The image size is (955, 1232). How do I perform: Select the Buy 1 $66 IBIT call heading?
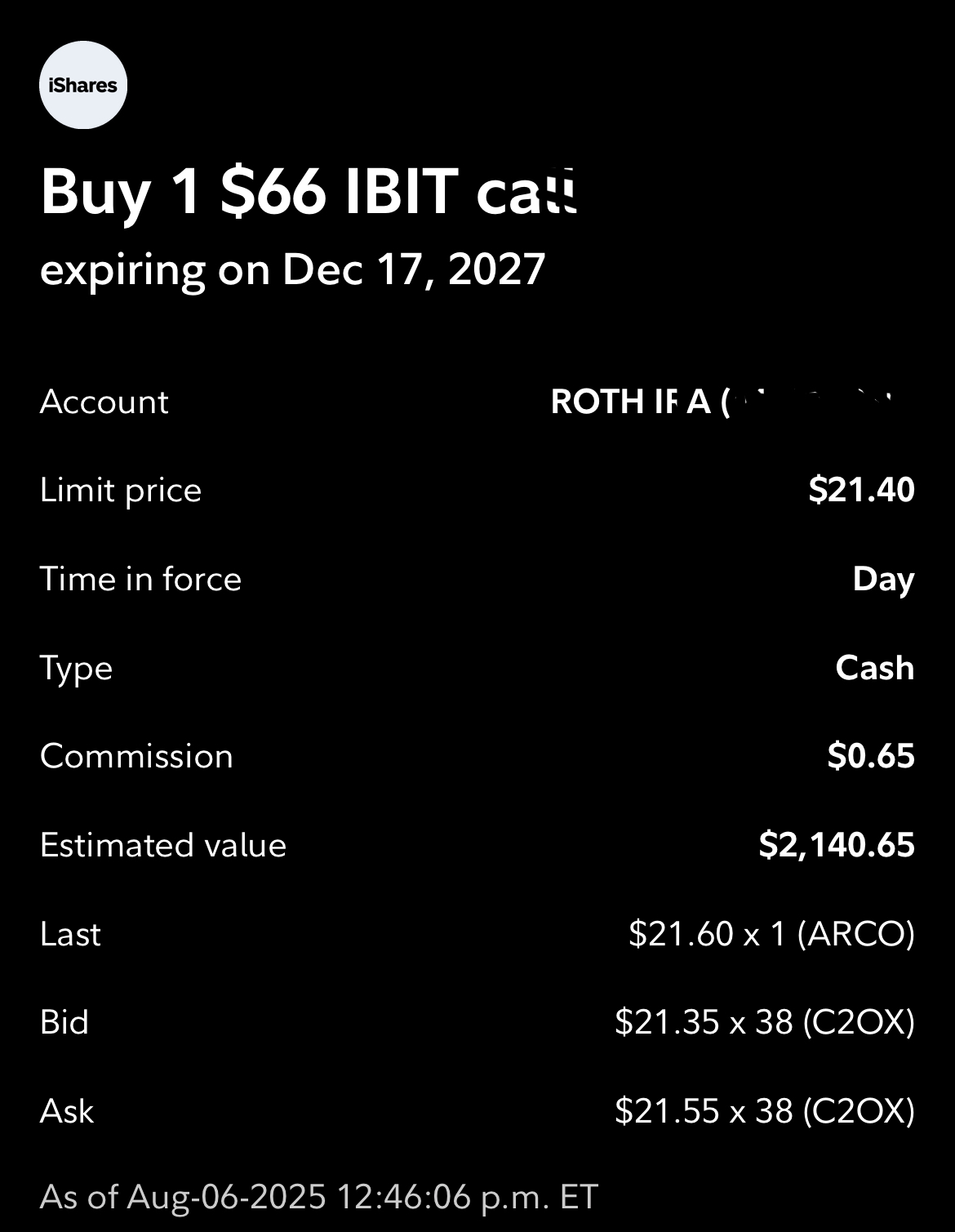[x=309, y=192]
